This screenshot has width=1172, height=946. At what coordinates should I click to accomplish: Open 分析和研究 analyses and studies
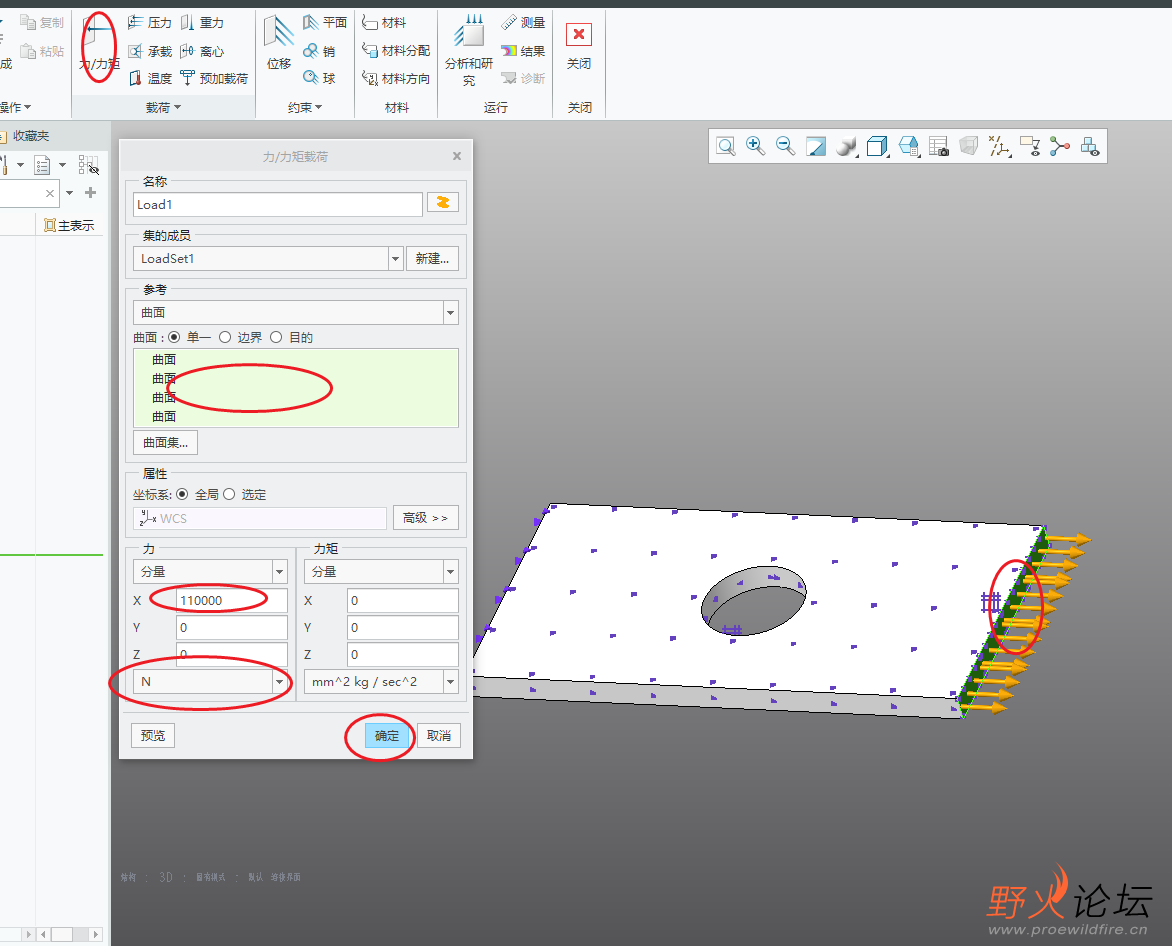tap(469, 49)
